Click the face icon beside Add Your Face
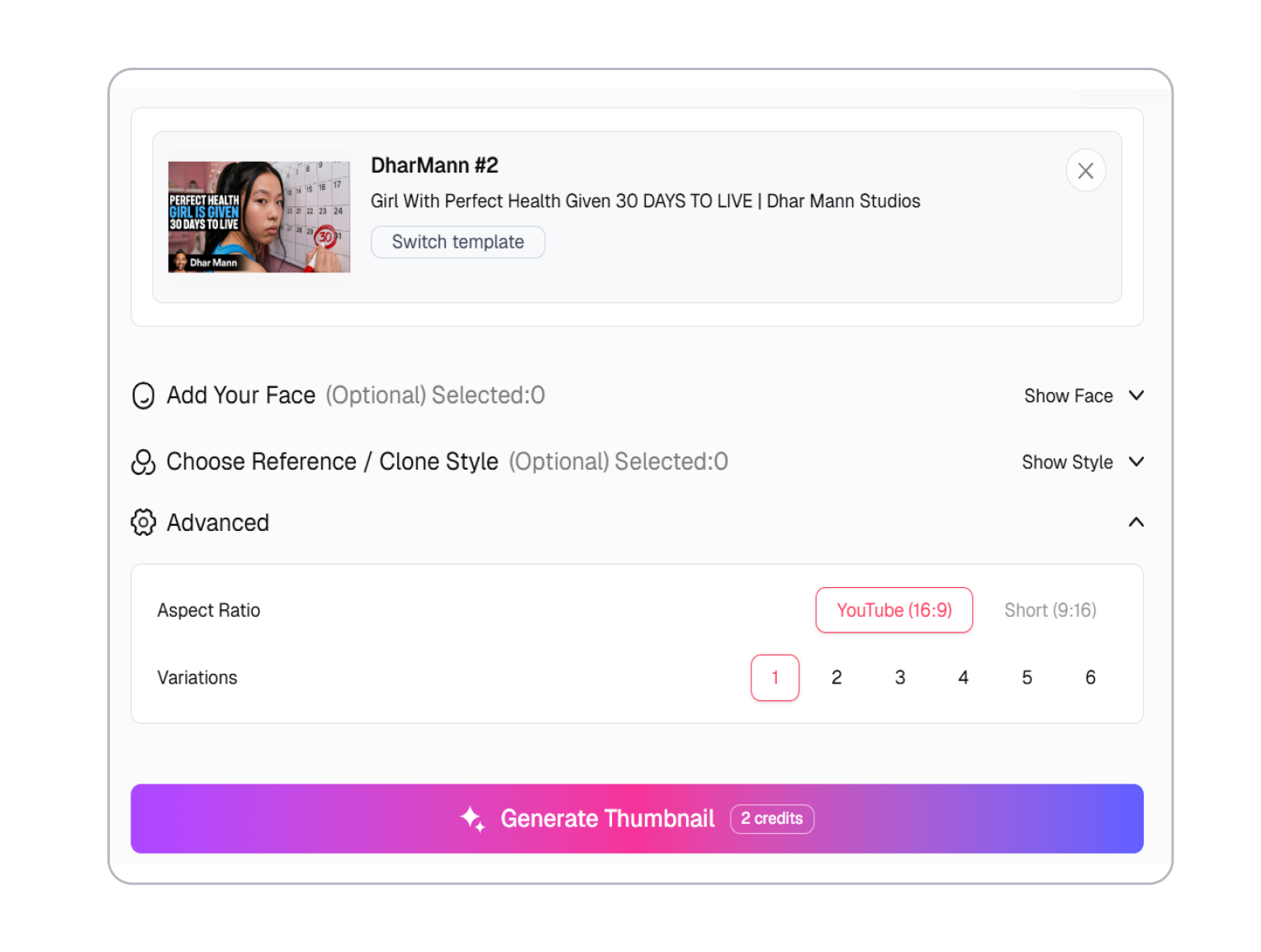 [144, 395]
